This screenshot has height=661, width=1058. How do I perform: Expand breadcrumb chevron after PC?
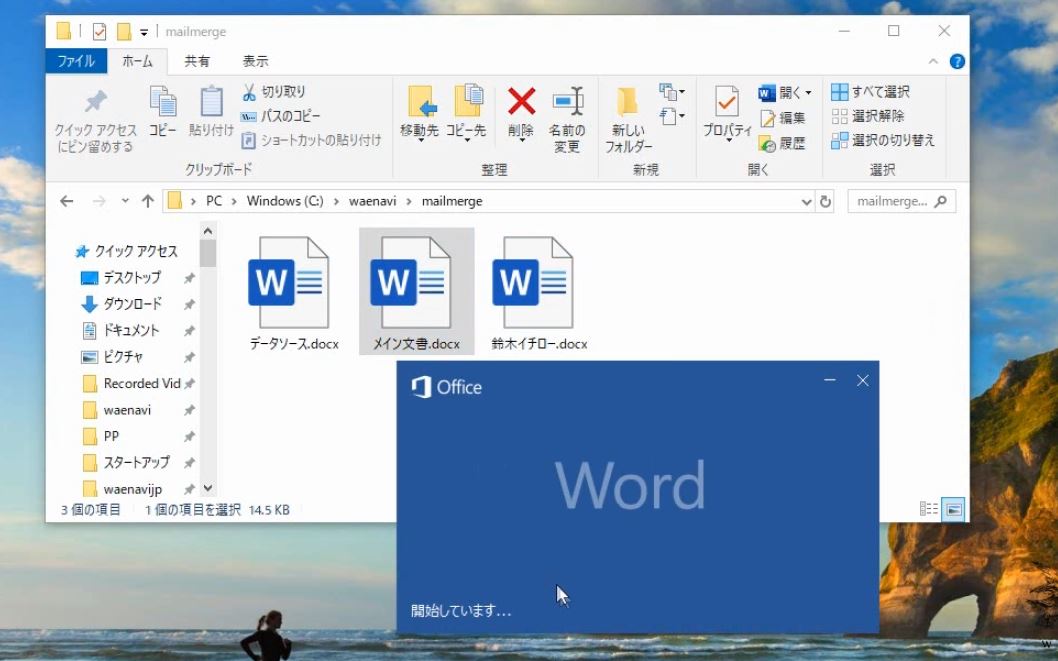tap(234, 201)
